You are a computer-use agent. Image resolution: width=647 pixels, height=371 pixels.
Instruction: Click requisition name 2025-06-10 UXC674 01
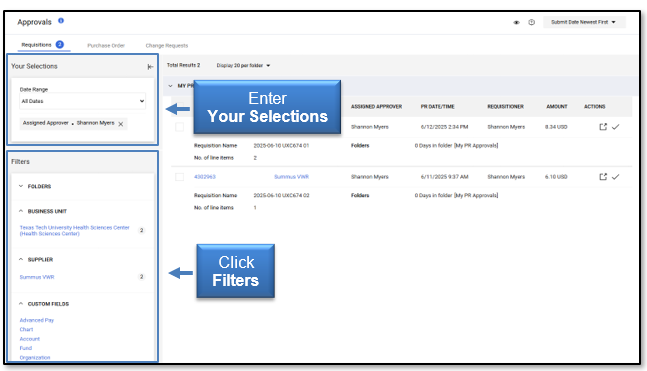point(281,146)
